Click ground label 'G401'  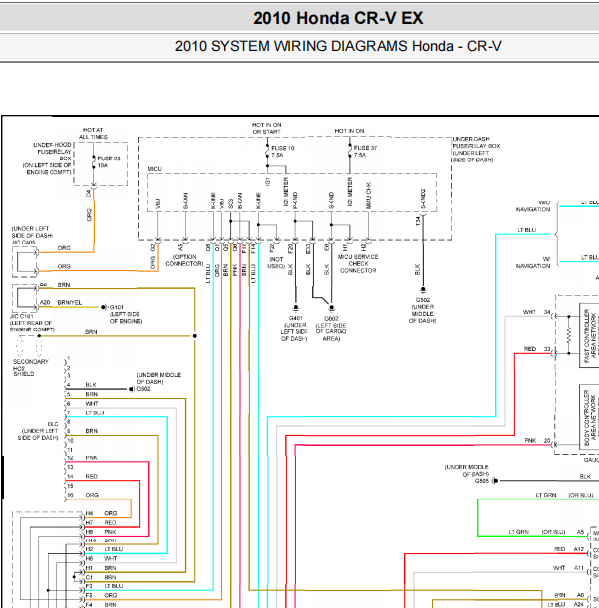tap(296, 318)
